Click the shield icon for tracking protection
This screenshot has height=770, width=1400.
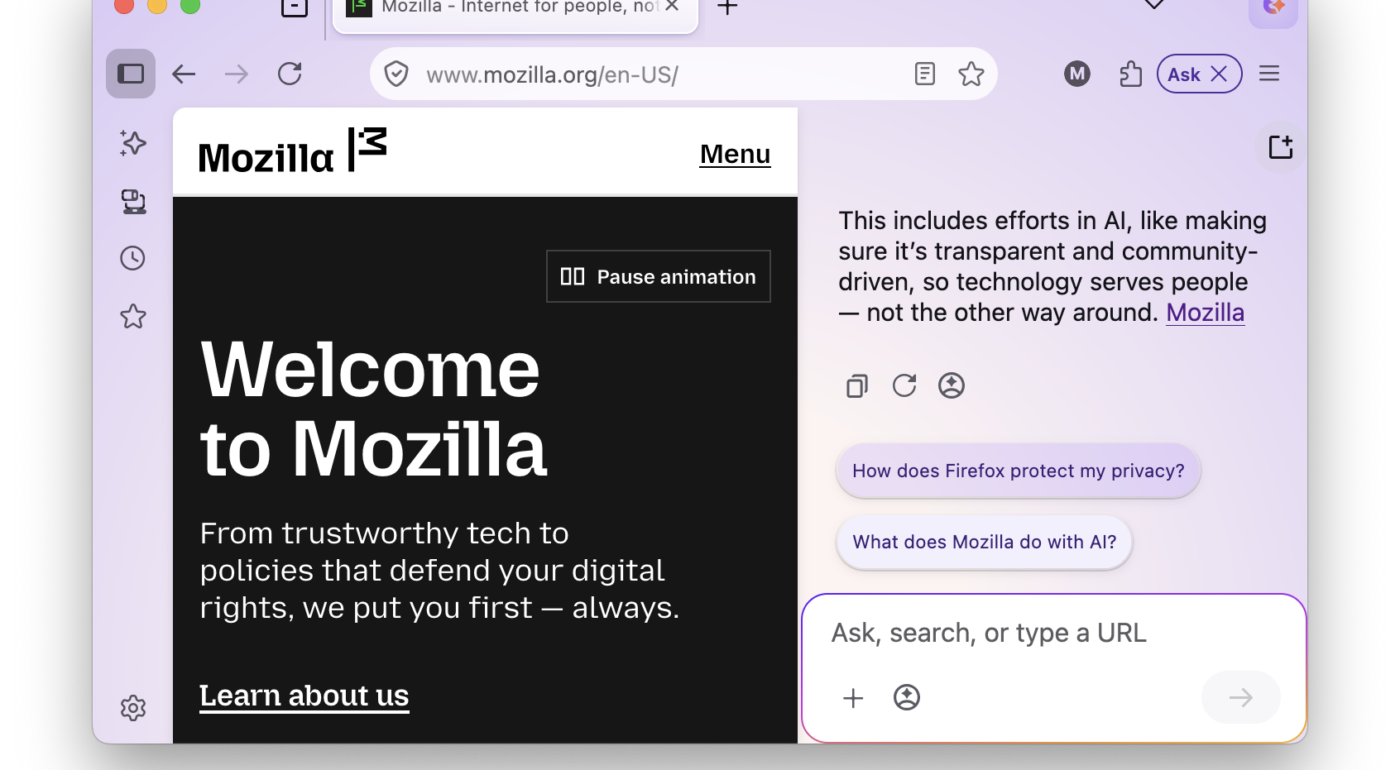[x=396, y=73]
